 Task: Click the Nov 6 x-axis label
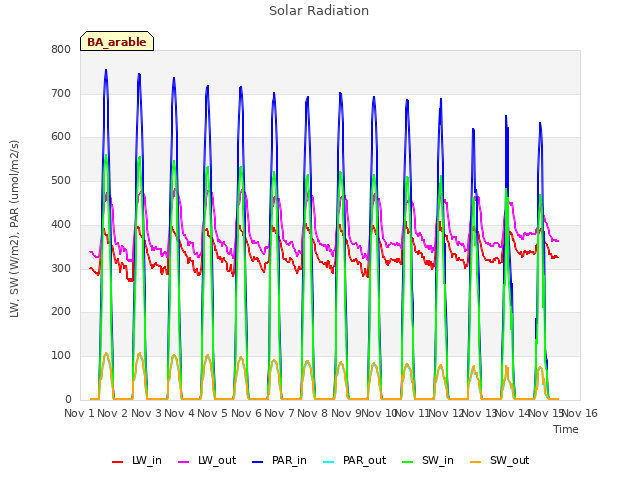pyautogui.click(x=246, y=413)
